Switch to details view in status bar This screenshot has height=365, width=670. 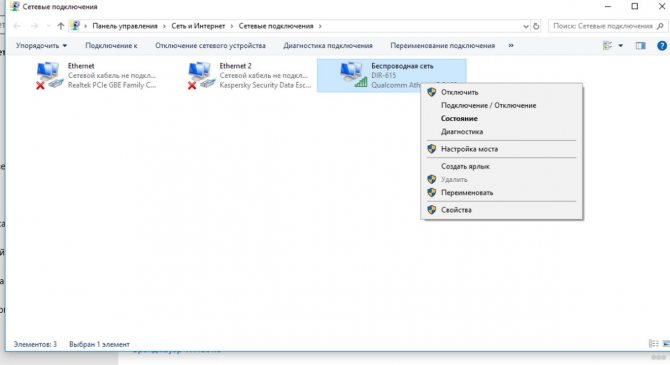click(x=653, y=344)
